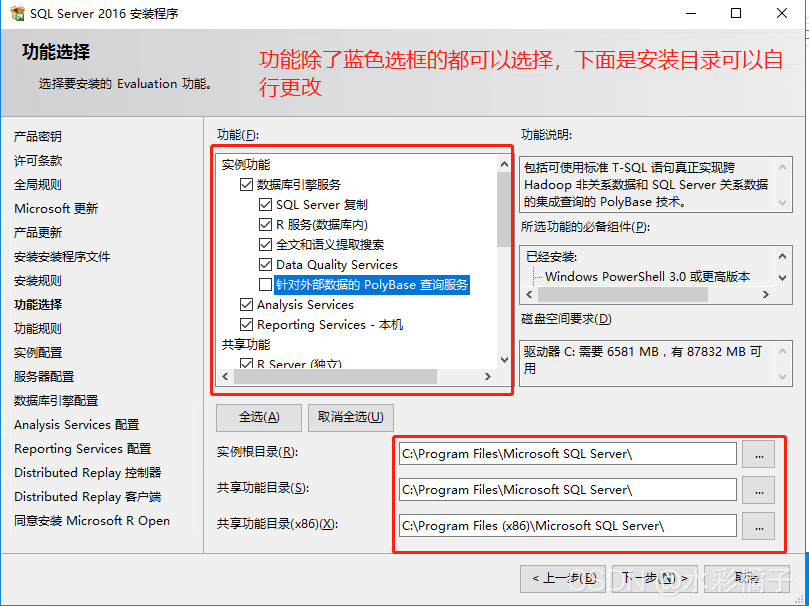This screenshot has height=606, width=809.
Task: Click prerequisites horizontal scrollbar thumb
Action: click(x=623, y=294)
